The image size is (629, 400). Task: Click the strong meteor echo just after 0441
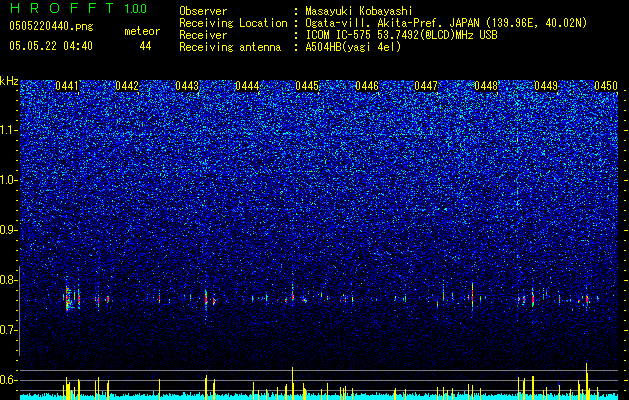(68, 298)
